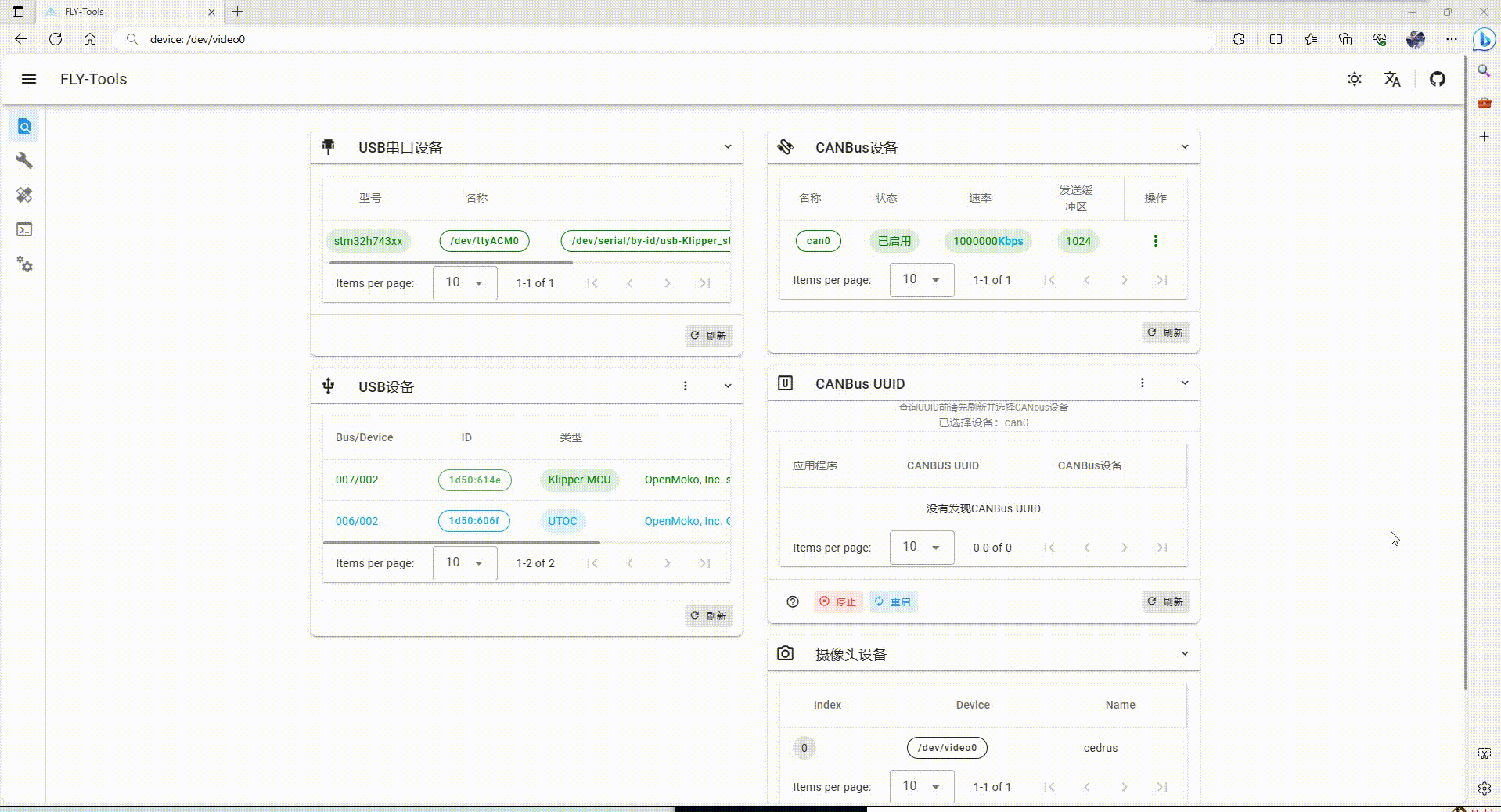This screenshot has width=1501, height=812.
Task: Open can0 actions three-dot menu
Action: tap(1155, 241)
